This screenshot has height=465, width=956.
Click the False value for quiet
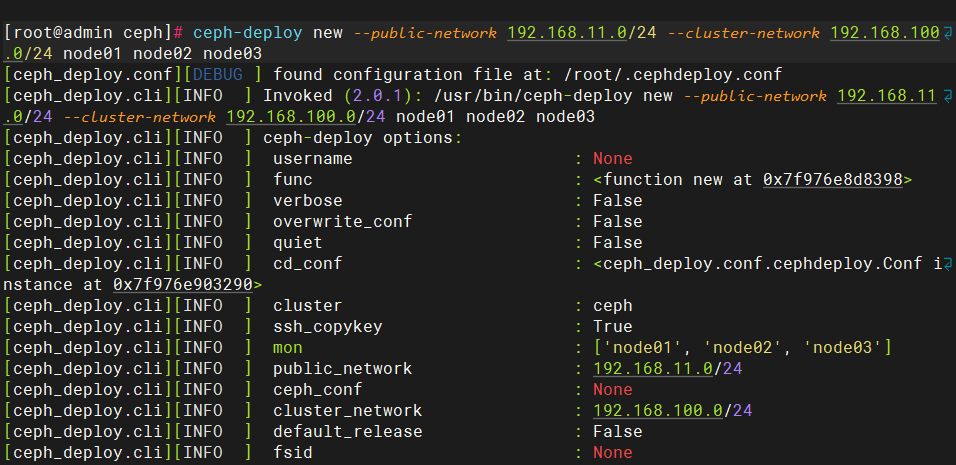point(618,243)
